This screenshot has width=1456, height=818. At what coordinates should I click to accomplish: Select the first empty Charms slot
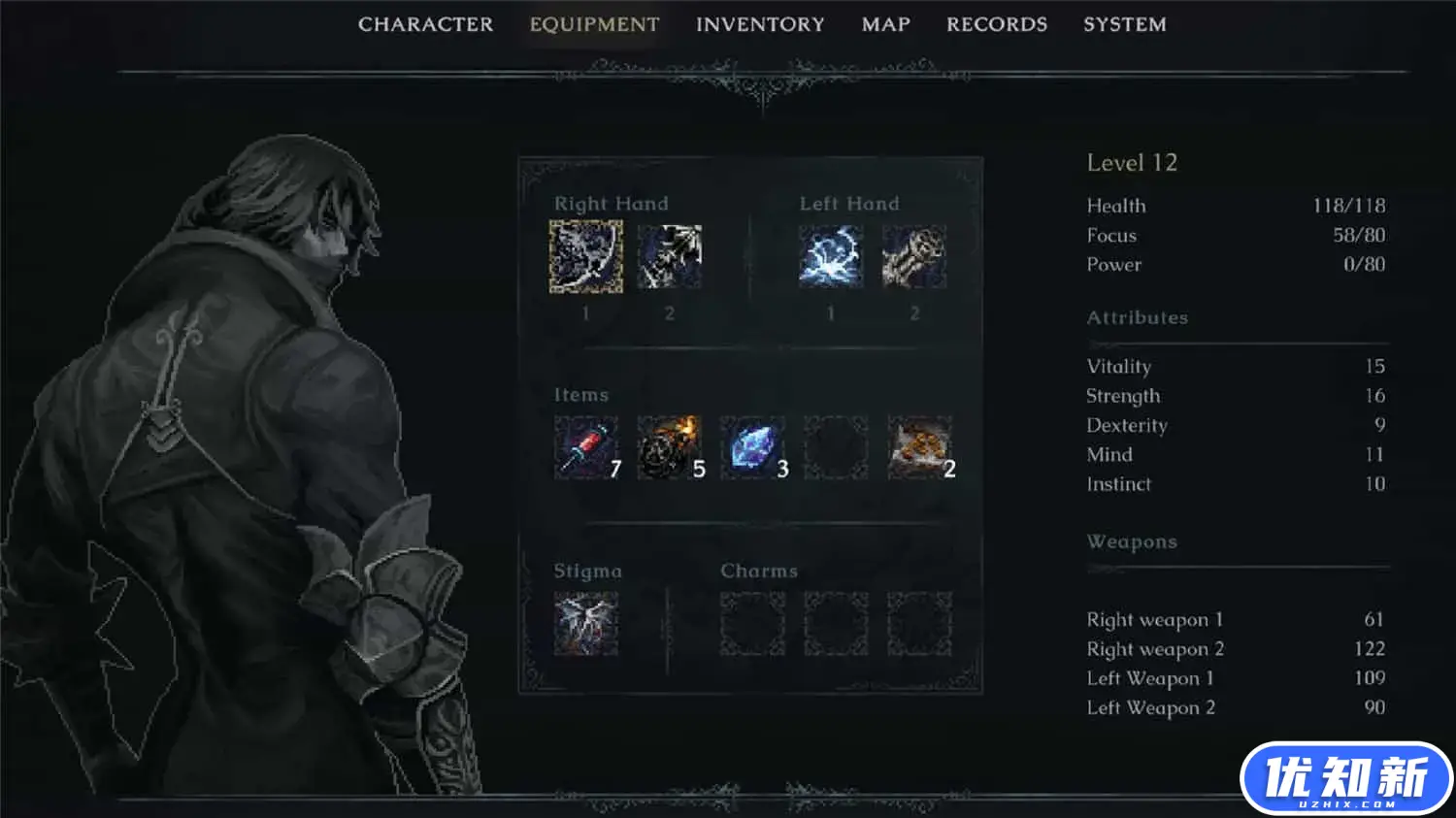[753, 624]
